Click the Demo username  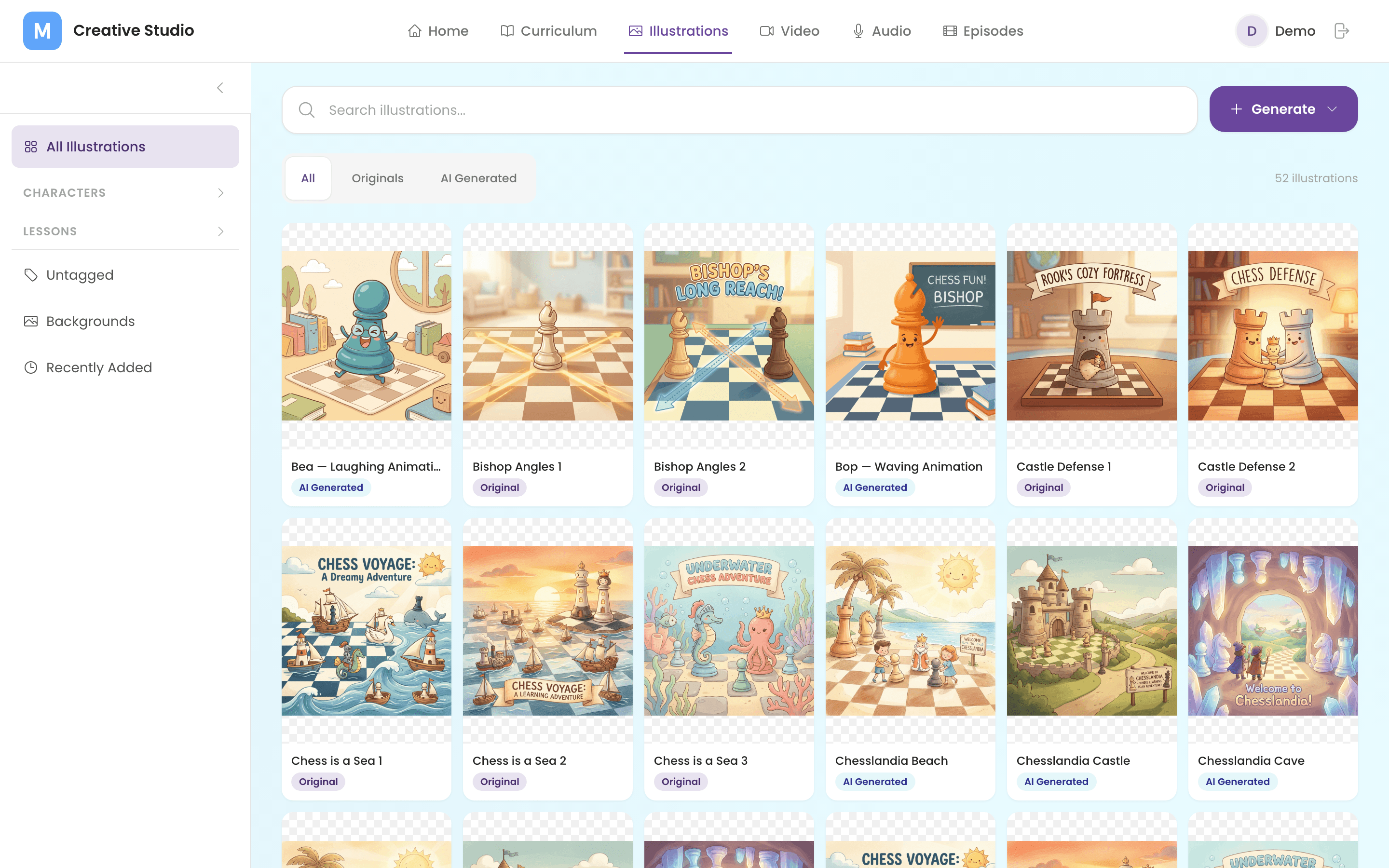tap(1295, 31)
